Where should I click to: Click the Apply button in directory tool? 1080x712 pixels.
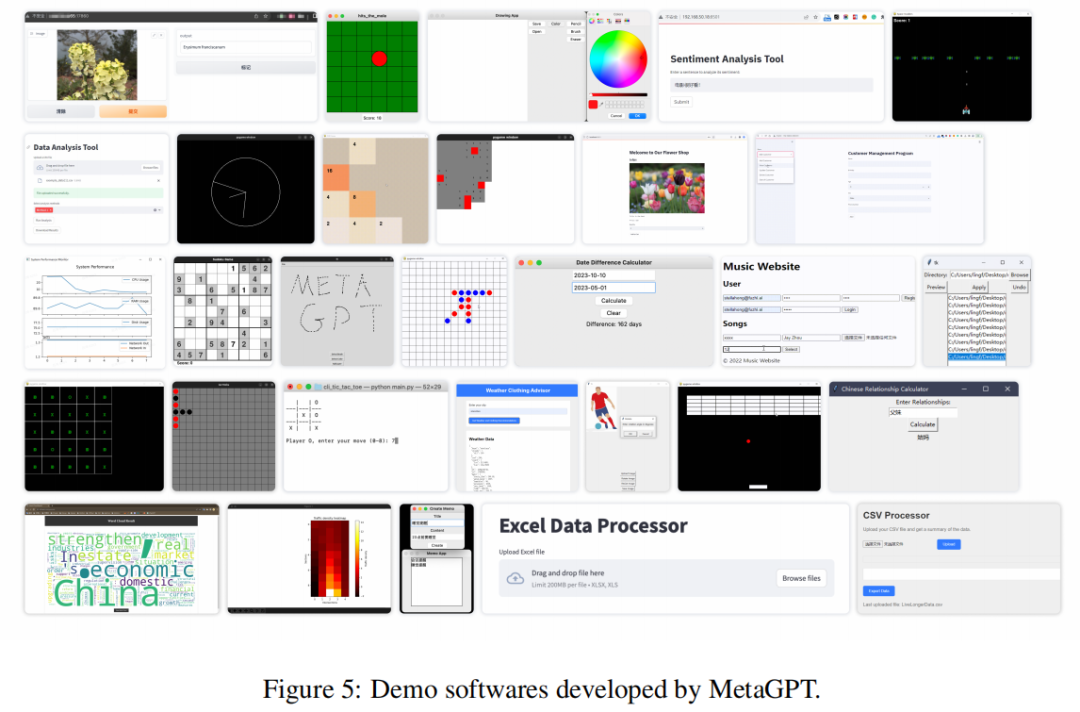pos(979,287)
